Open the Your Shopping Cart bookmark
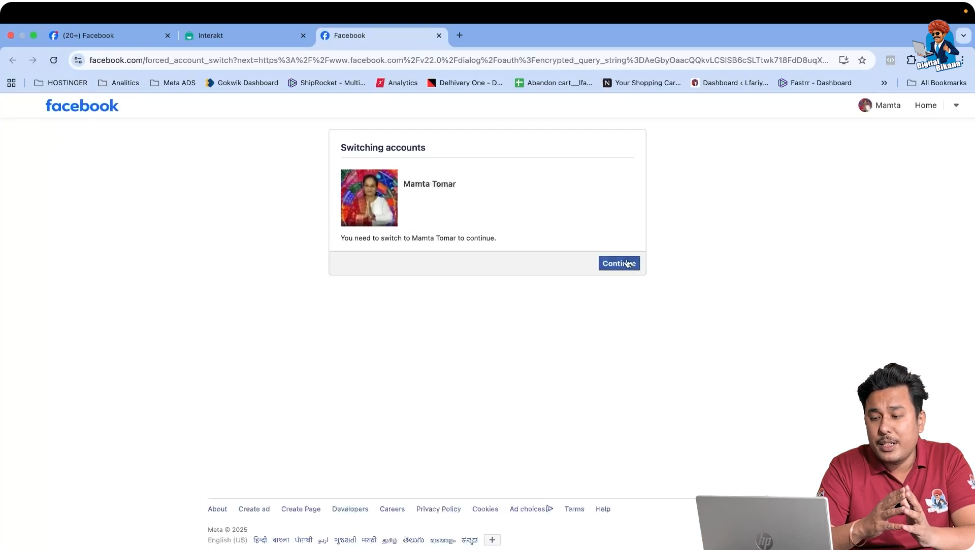Image resolution: width=978 pixels, height=551 pixels. click(641, 82)
